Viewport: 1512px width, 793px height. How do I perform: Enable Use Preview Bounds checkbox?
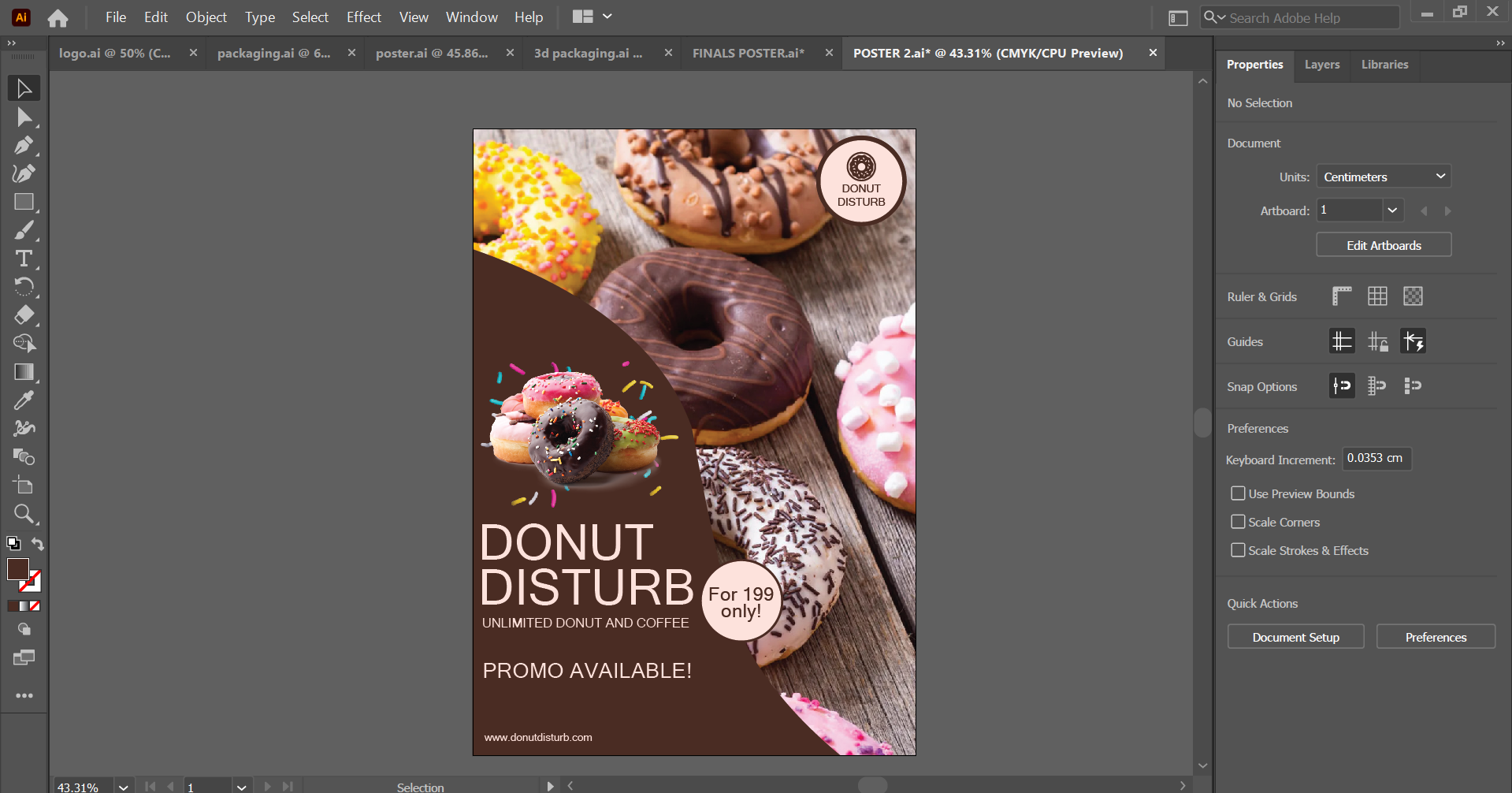click(x=1238, y=493)
